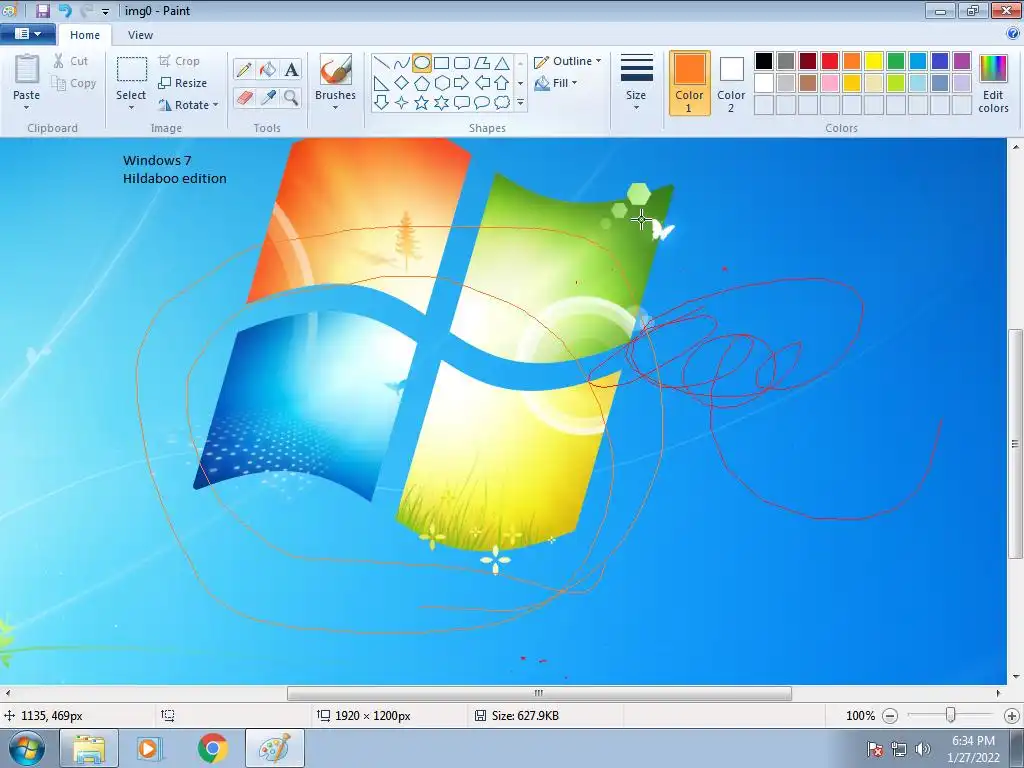Choose the Cloud callout shape
Viewport: 1024px width, 768px height.
pyautogui.click(x=502, y=103)
